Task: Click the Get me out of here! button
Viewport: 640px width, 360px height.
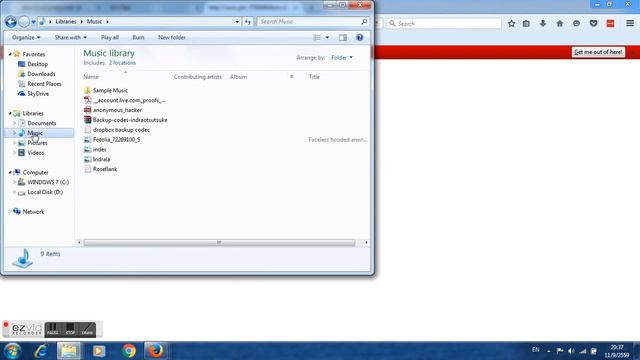Action: (x=598, y=52)
